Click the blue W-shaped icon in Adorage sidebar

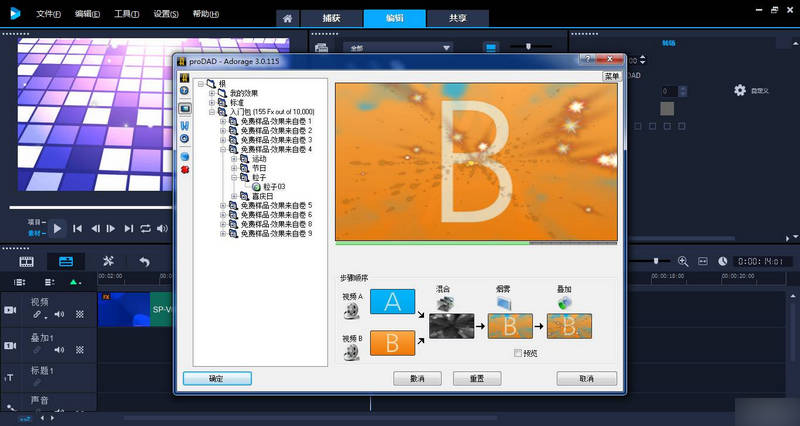[185, 126]
